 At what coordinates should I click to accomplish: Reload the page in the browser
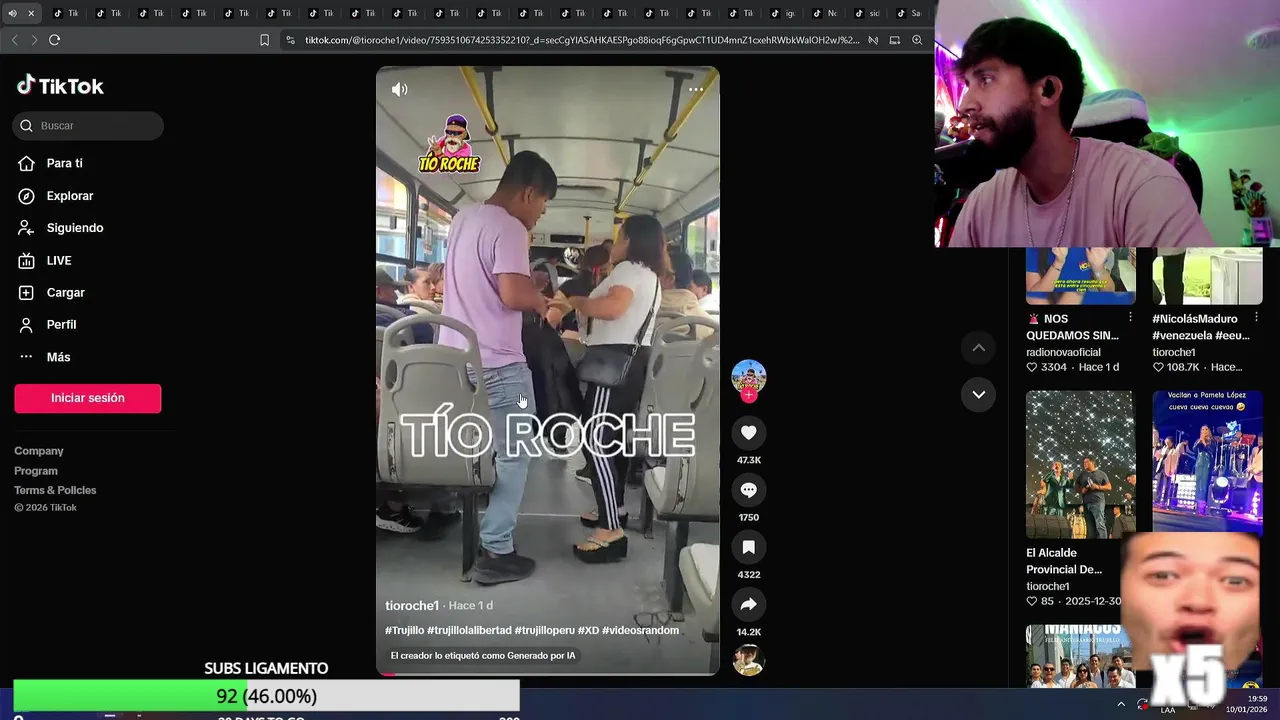point(55,40)
